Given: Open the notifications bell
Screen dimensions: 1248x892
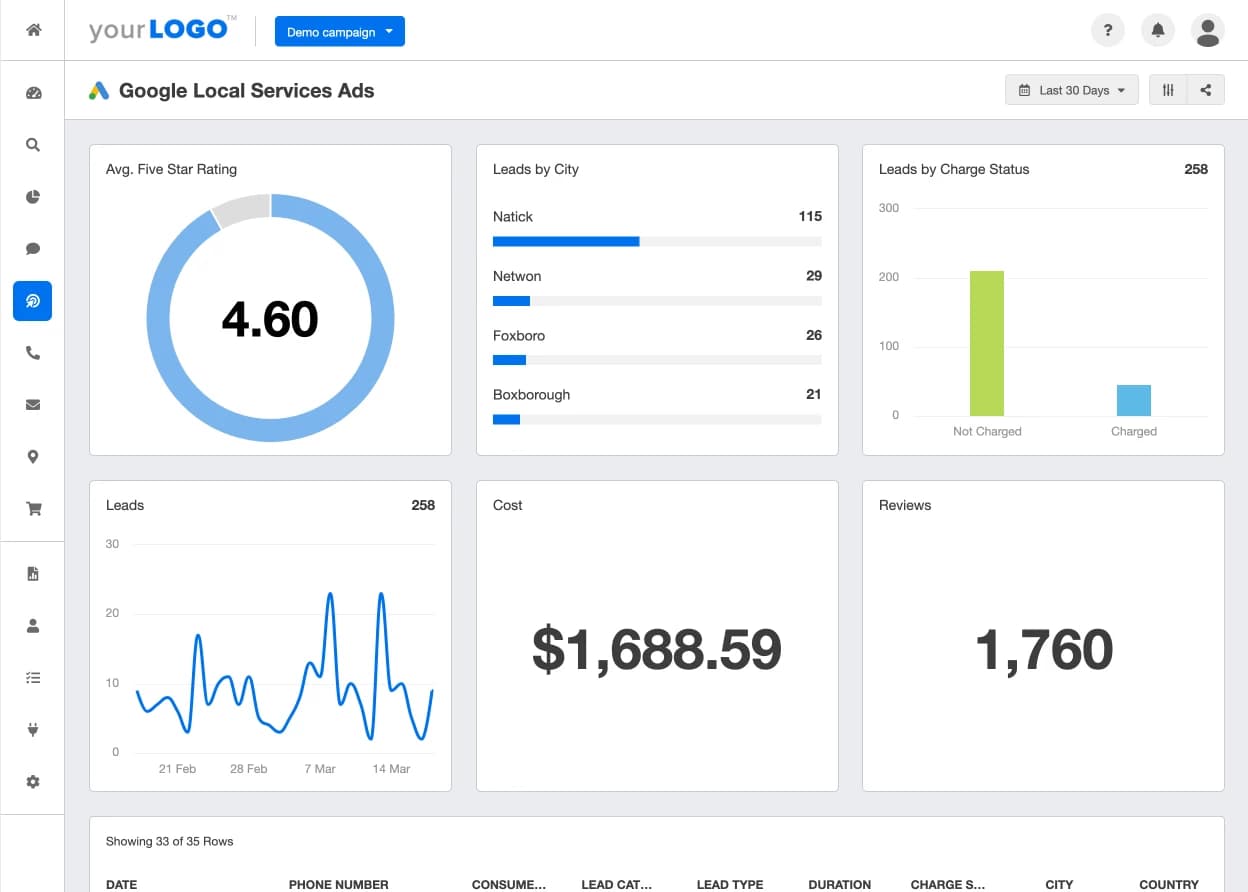Looking at the screenshot, I should (1158, 31).
